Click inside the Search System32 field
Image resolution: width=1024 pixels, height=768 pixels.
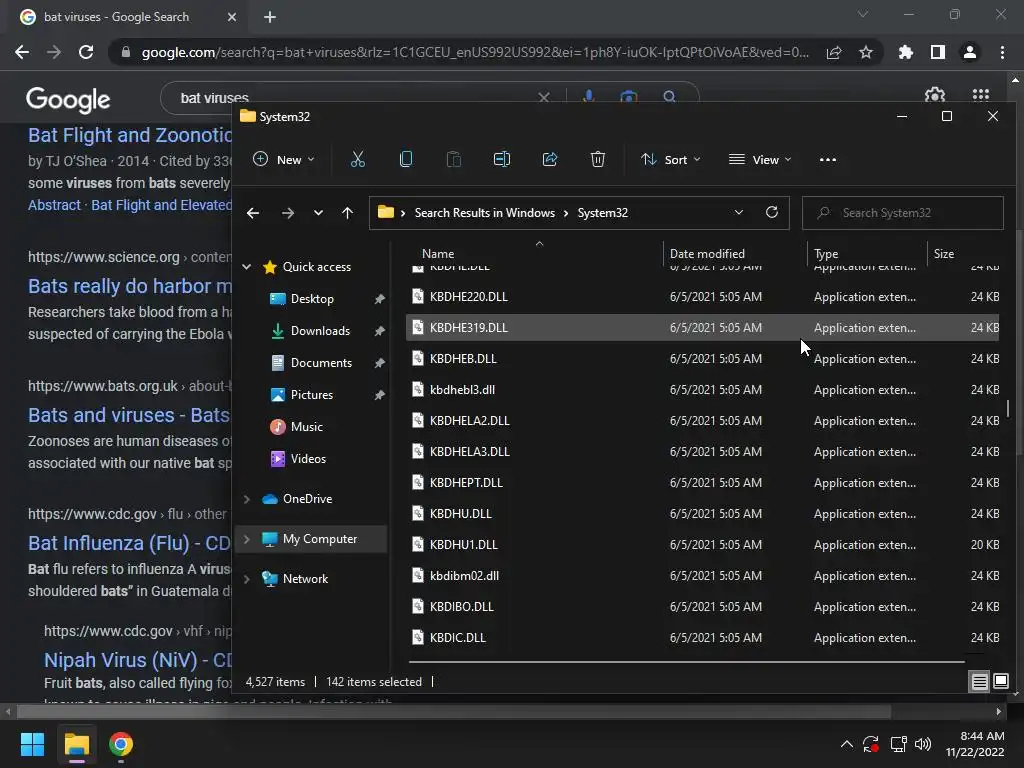903,213
